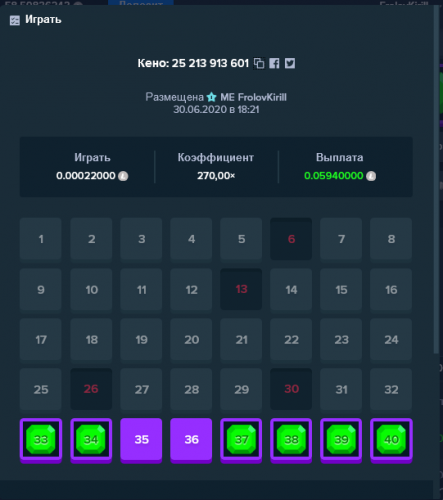Image resolution: width=443 pixels, height=500 pixels.
Task: Click Keno tile number 7
Action: [341, 239]
